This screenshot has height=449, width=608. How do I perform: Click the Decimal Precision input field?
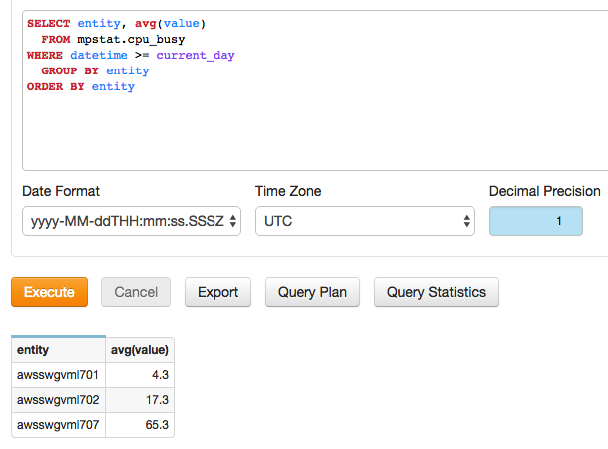[536, 221]
